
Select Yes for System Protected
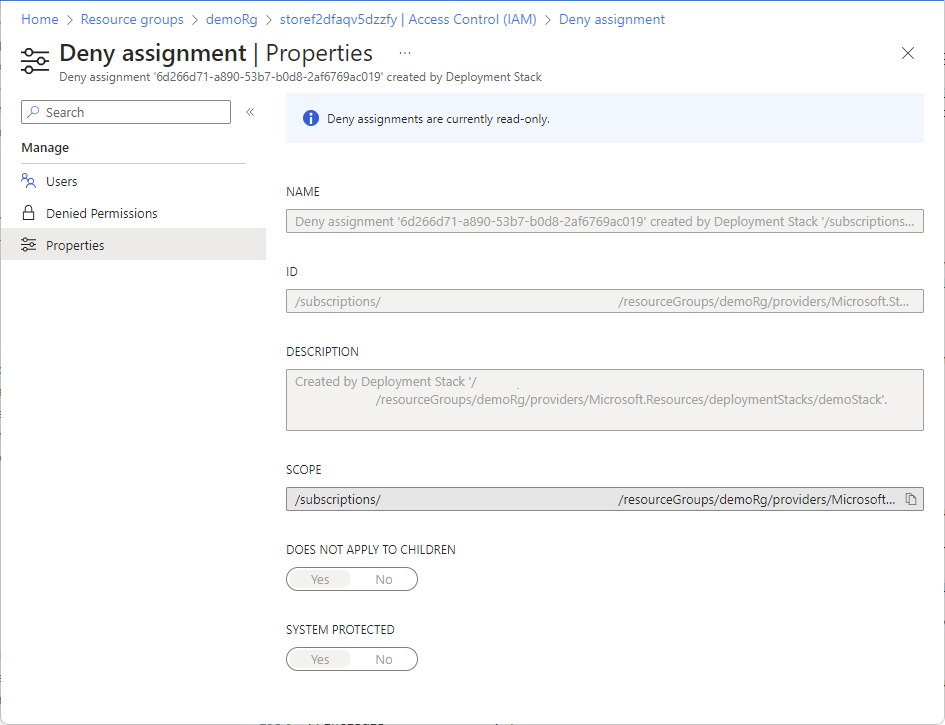(x=320, y=659)
